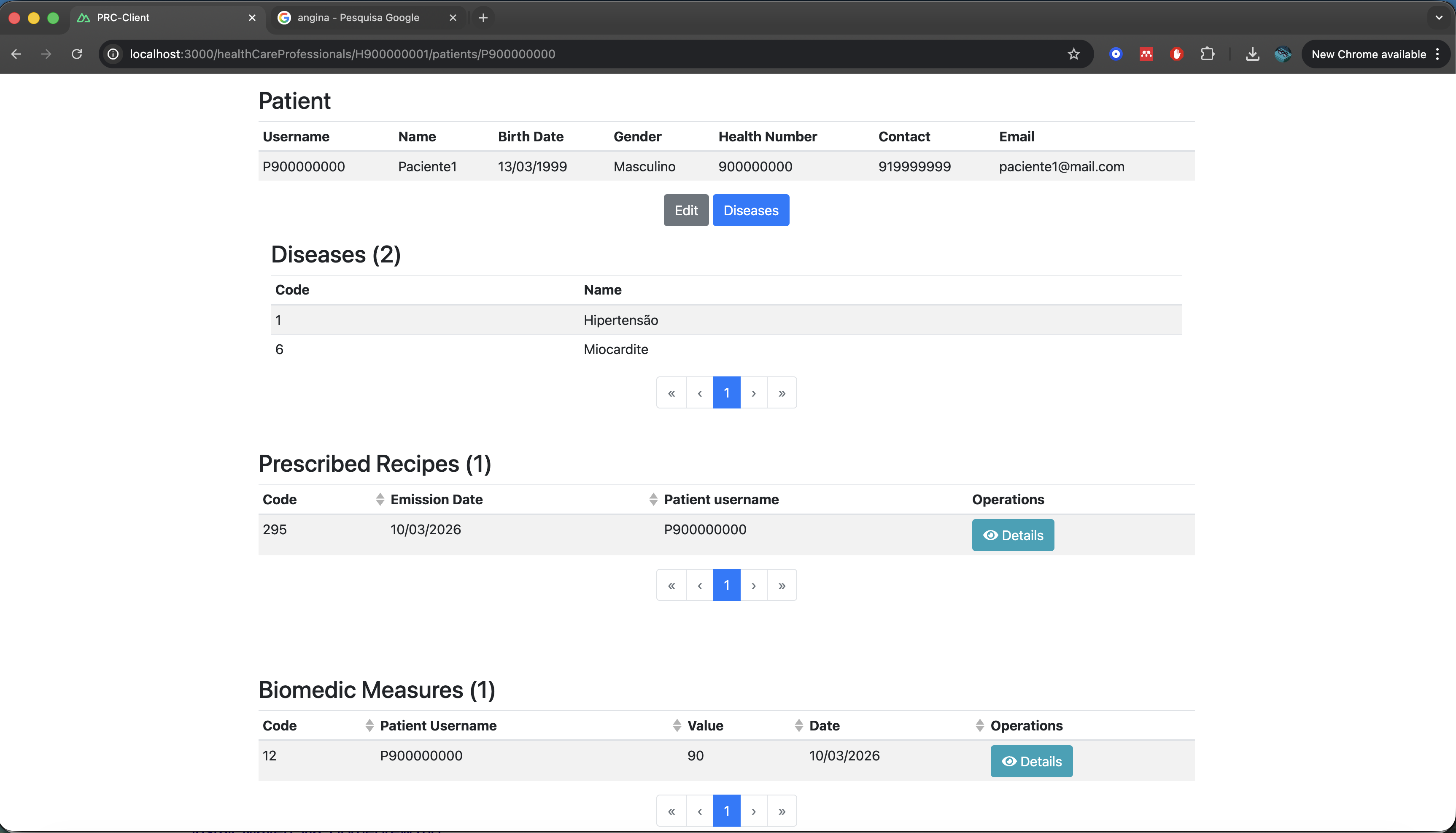Select the PRC-Client tab

(123, 18)
